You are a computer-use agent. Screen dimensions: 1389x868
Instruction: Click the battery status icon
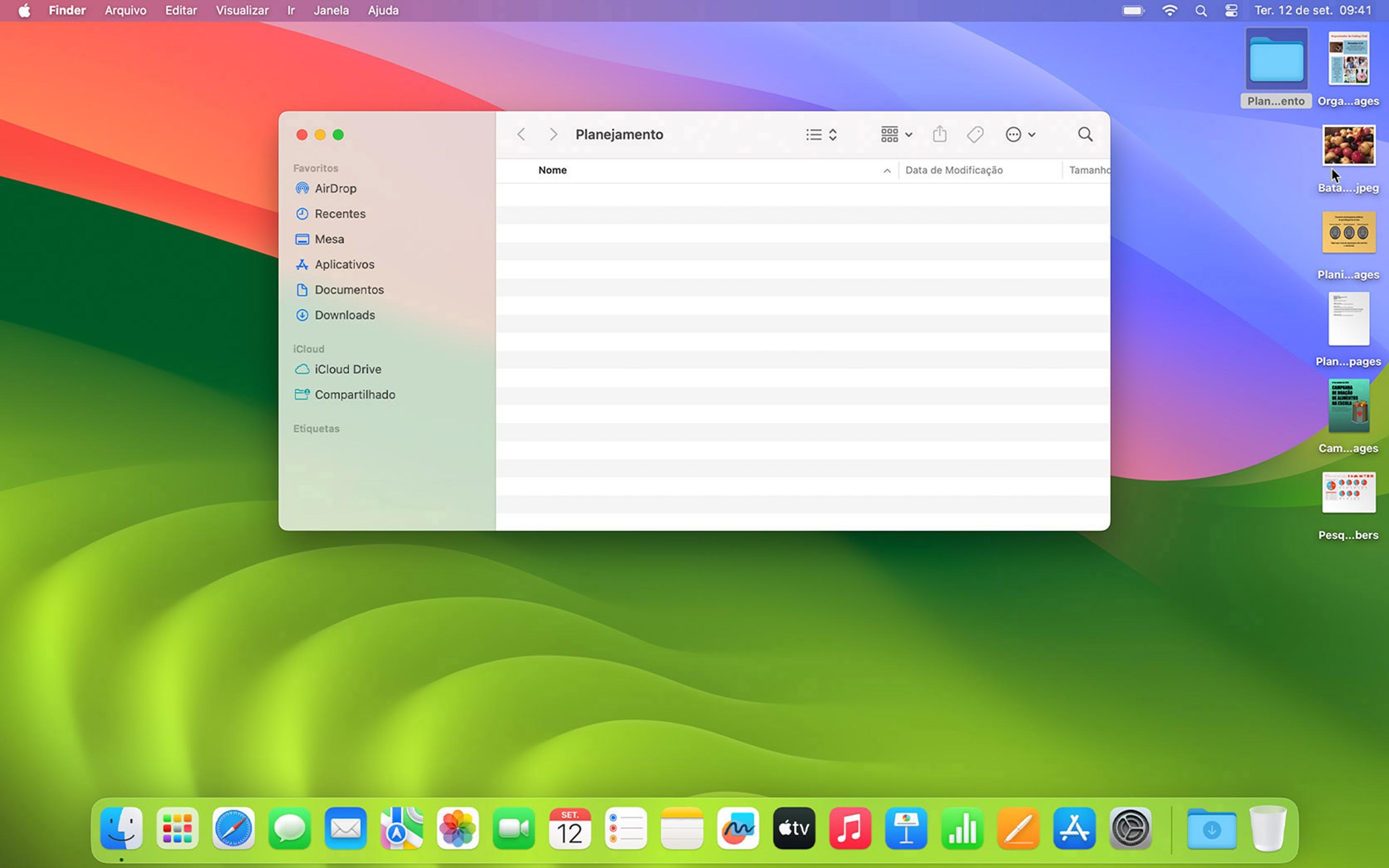click(x=1133, y=10)
